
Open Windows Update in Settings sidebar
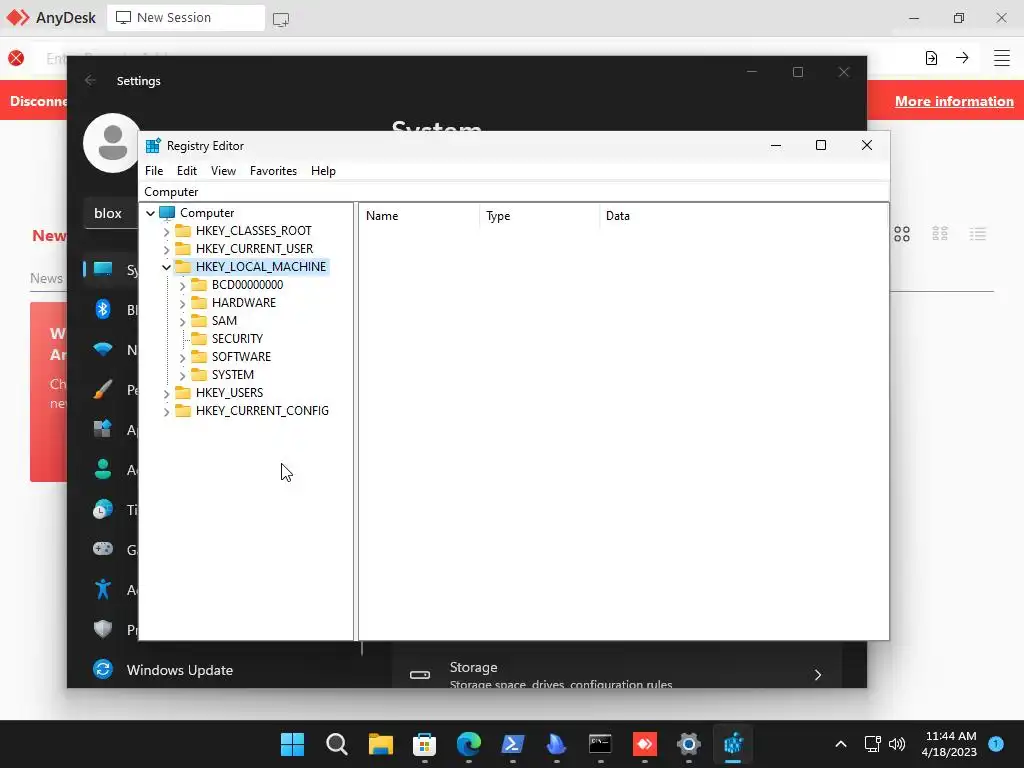click(x=180, y=670)
